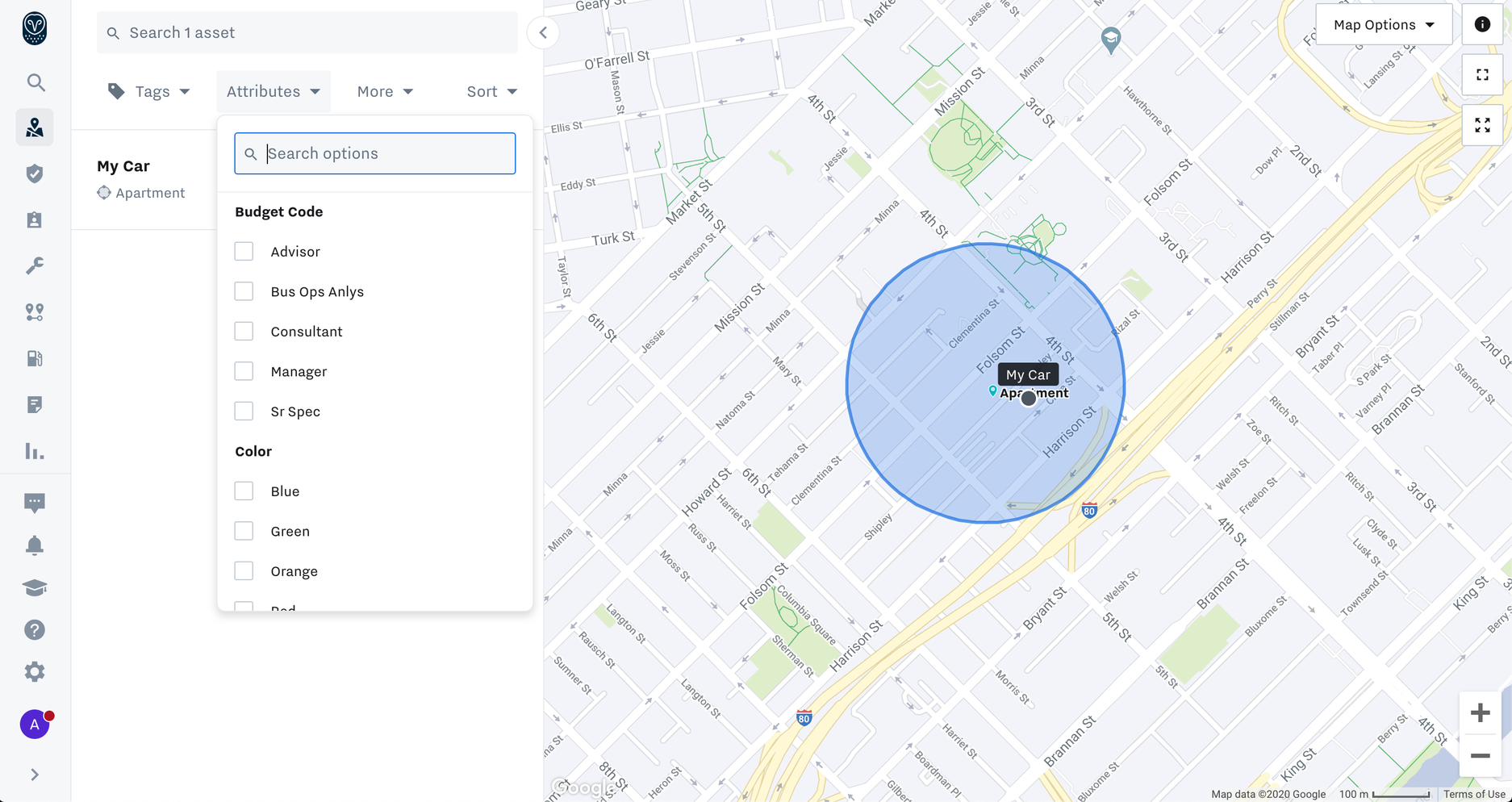Click the safety shield sidebar icon

click(35, 173)
